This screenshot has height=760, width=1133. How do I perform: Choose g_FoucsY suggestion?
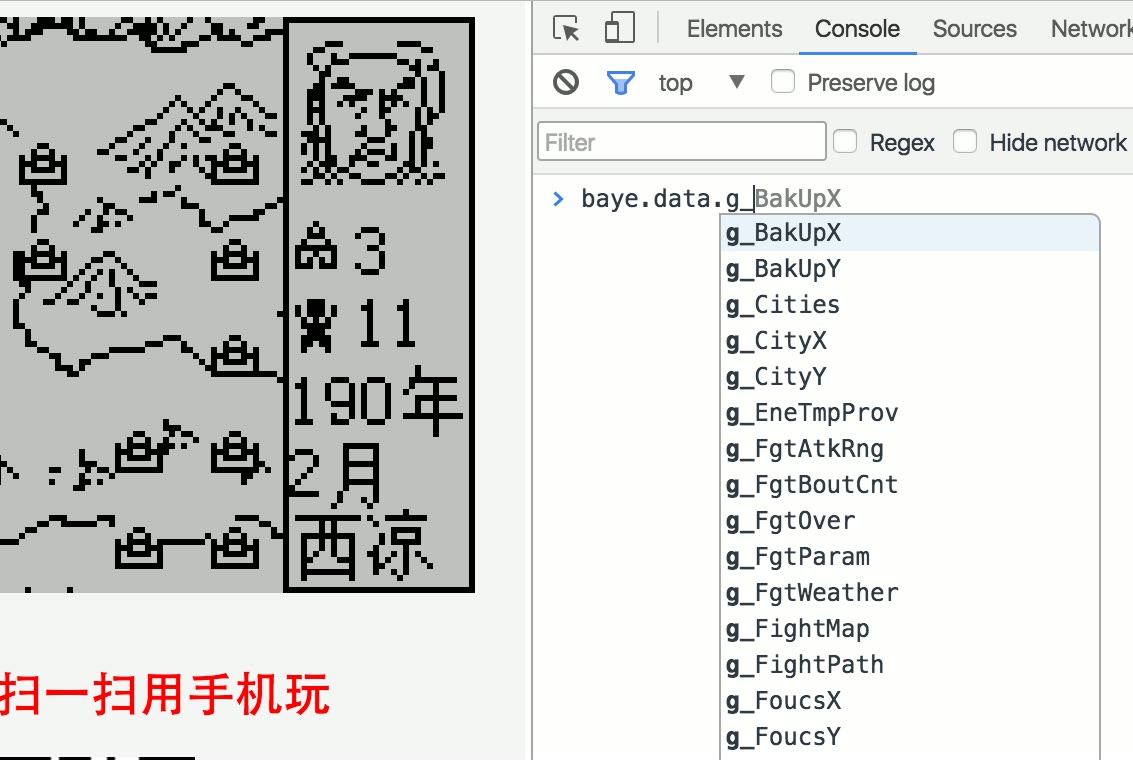point(910,737)
